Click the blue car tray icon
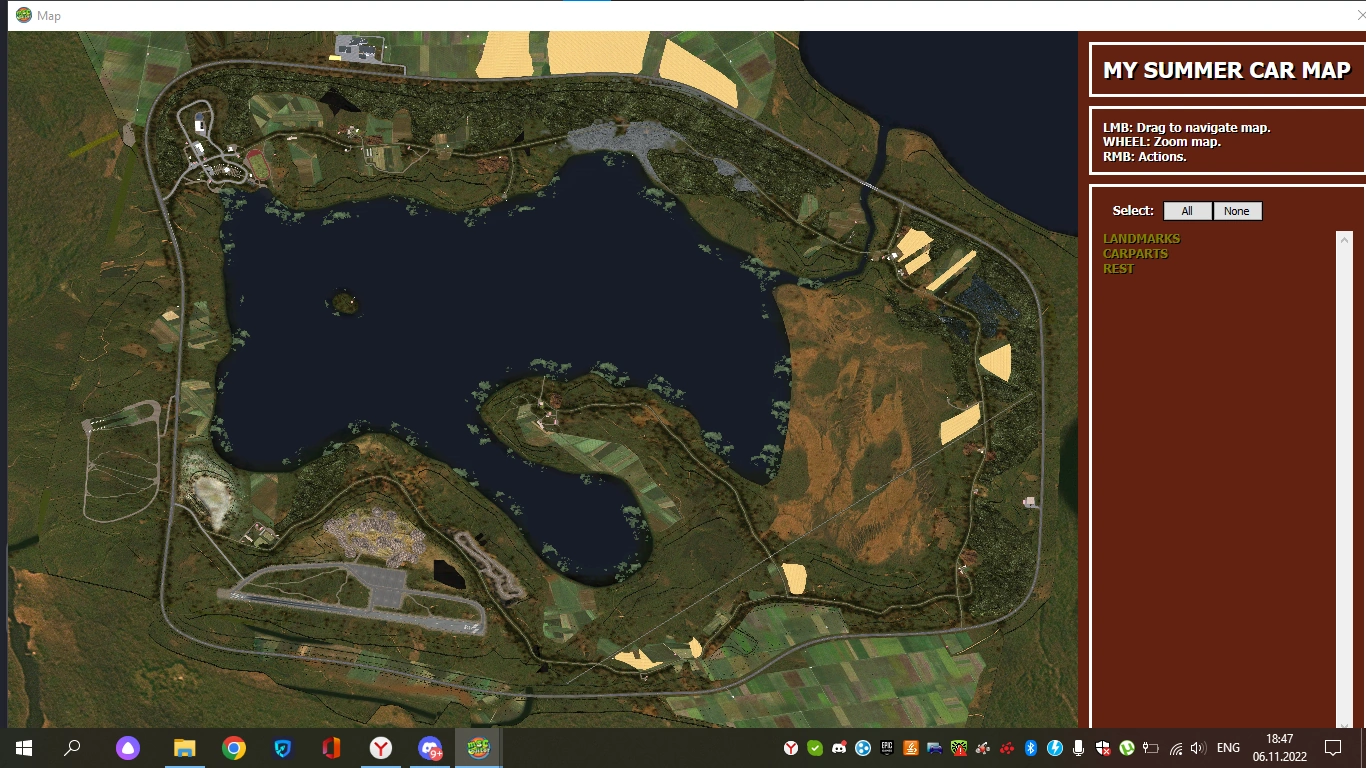Viewport: 1366px width, 768px height. coord(935,748)
